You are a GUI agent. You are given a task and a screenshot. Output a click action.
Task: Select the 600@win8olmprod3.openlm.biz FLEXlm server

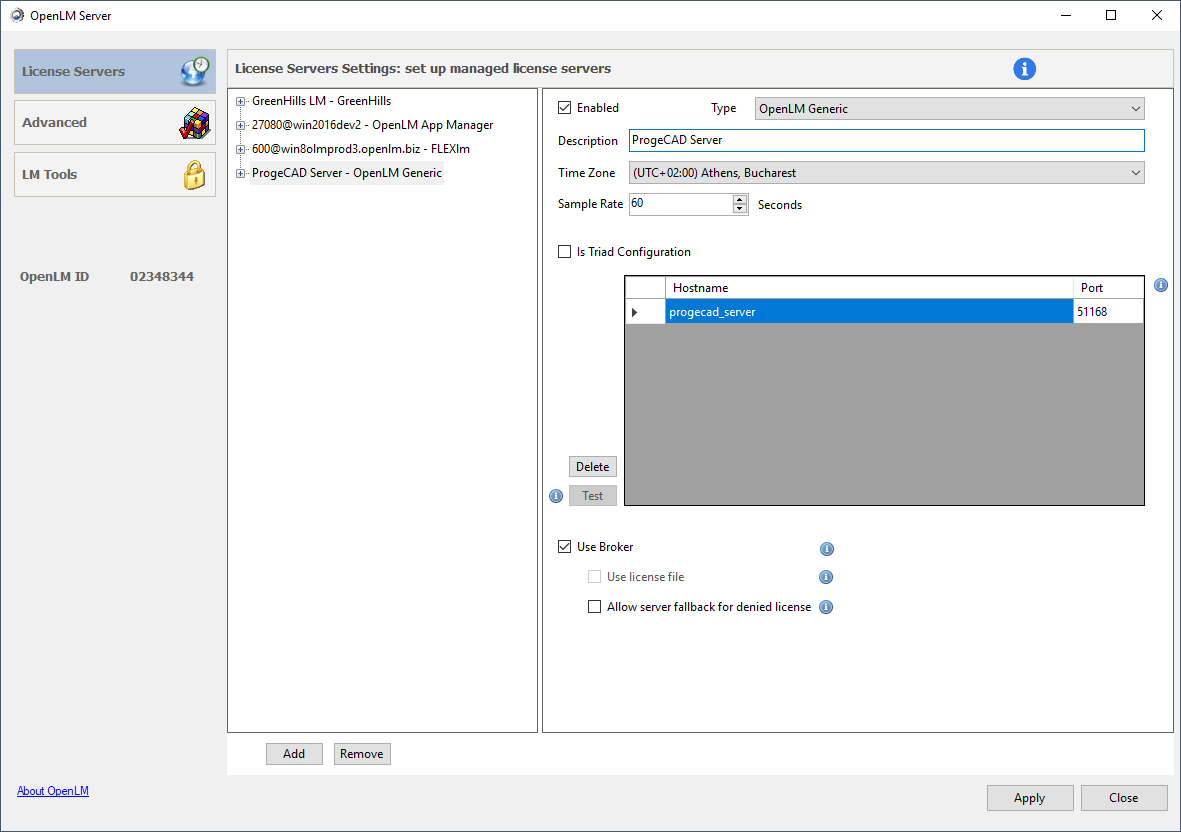pyautogui.click(x=360, y=149)
